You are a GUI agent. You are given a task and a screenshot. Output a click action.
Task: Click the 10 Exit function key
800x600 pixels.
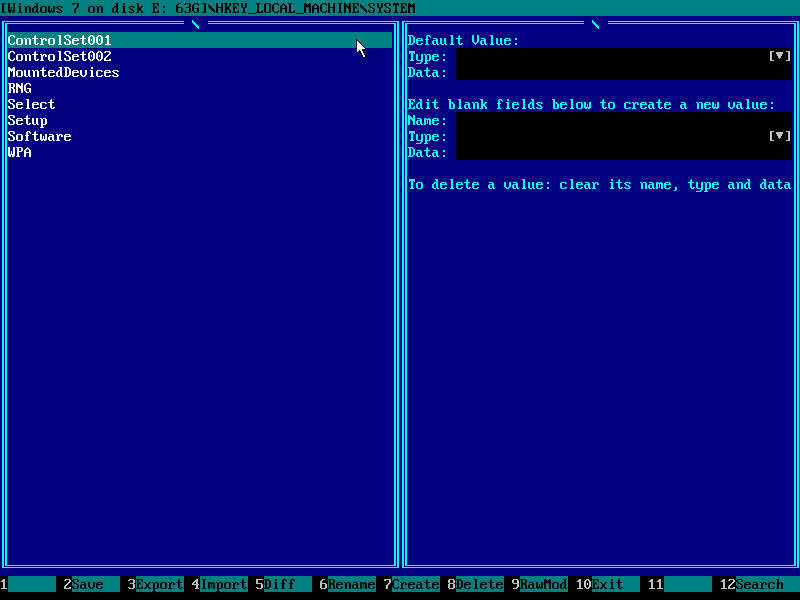pos(607,584)
